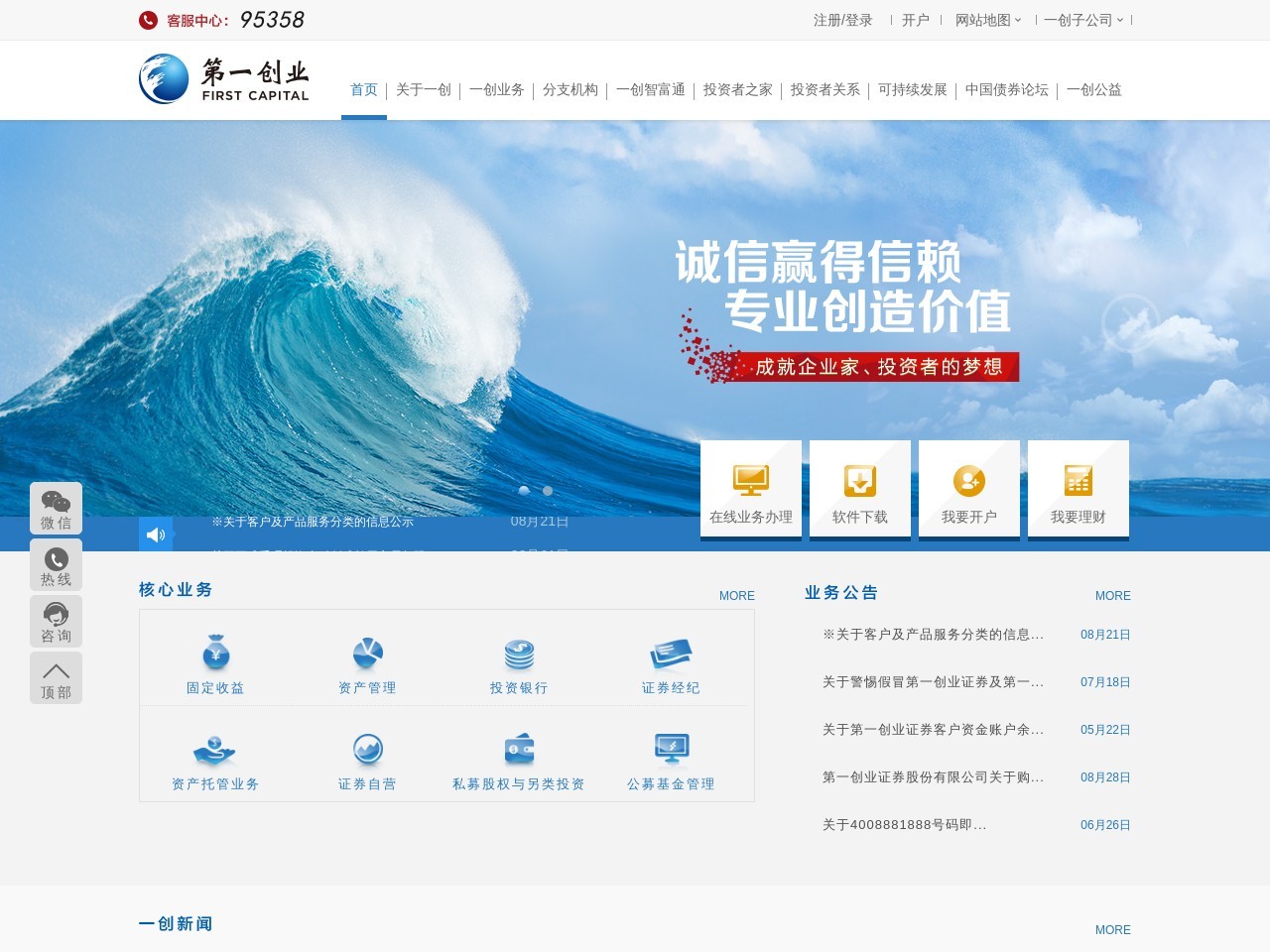Open the consultation (咨询) headset icon
Viewport: 1270px width, 952px height.
click(56, 621)
